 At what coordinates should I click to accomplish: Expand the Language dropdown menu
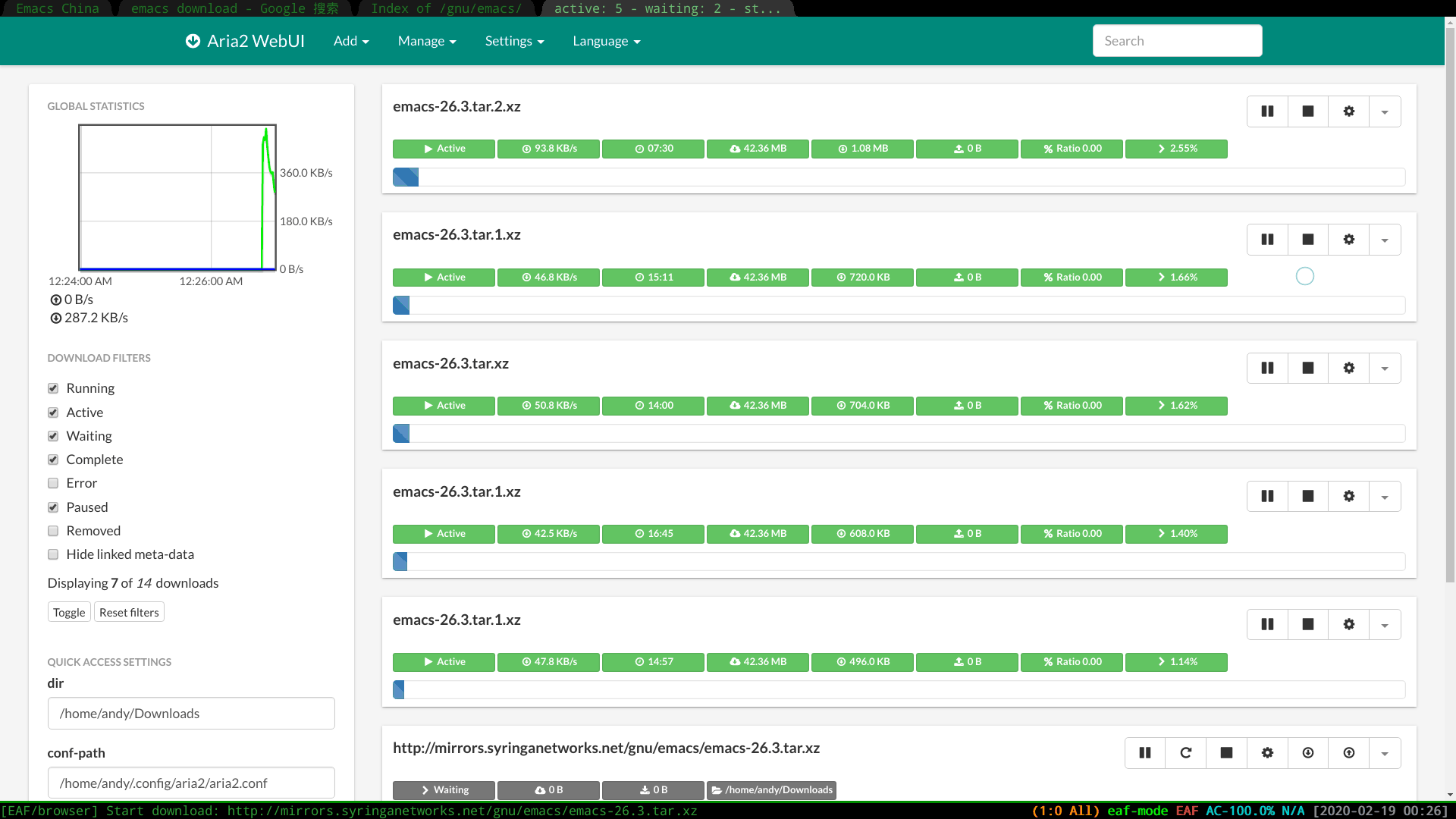pyautogui.click(x=607, y=41)
